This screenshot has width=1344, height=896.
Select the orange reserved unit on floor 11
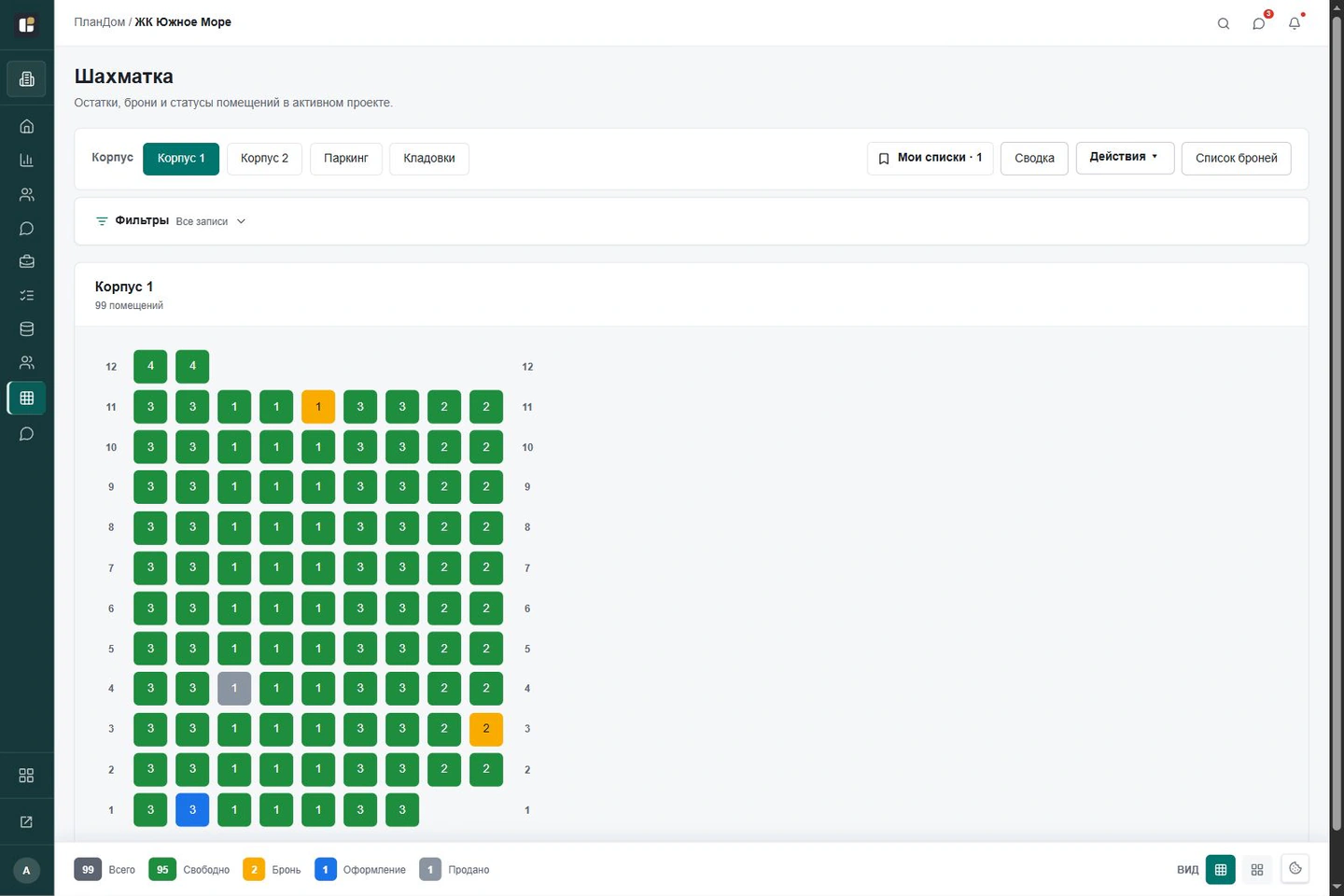318,407
